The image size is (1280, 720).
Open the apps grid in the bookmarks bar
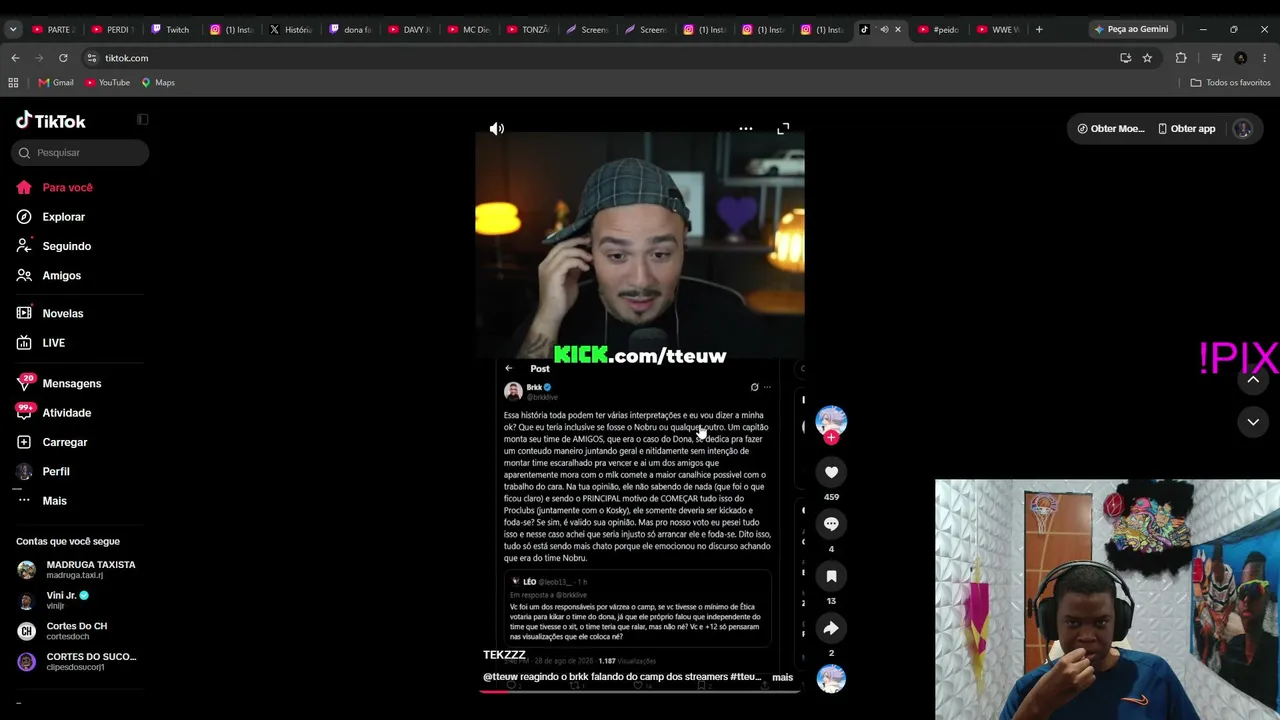(x=13, y=83)
